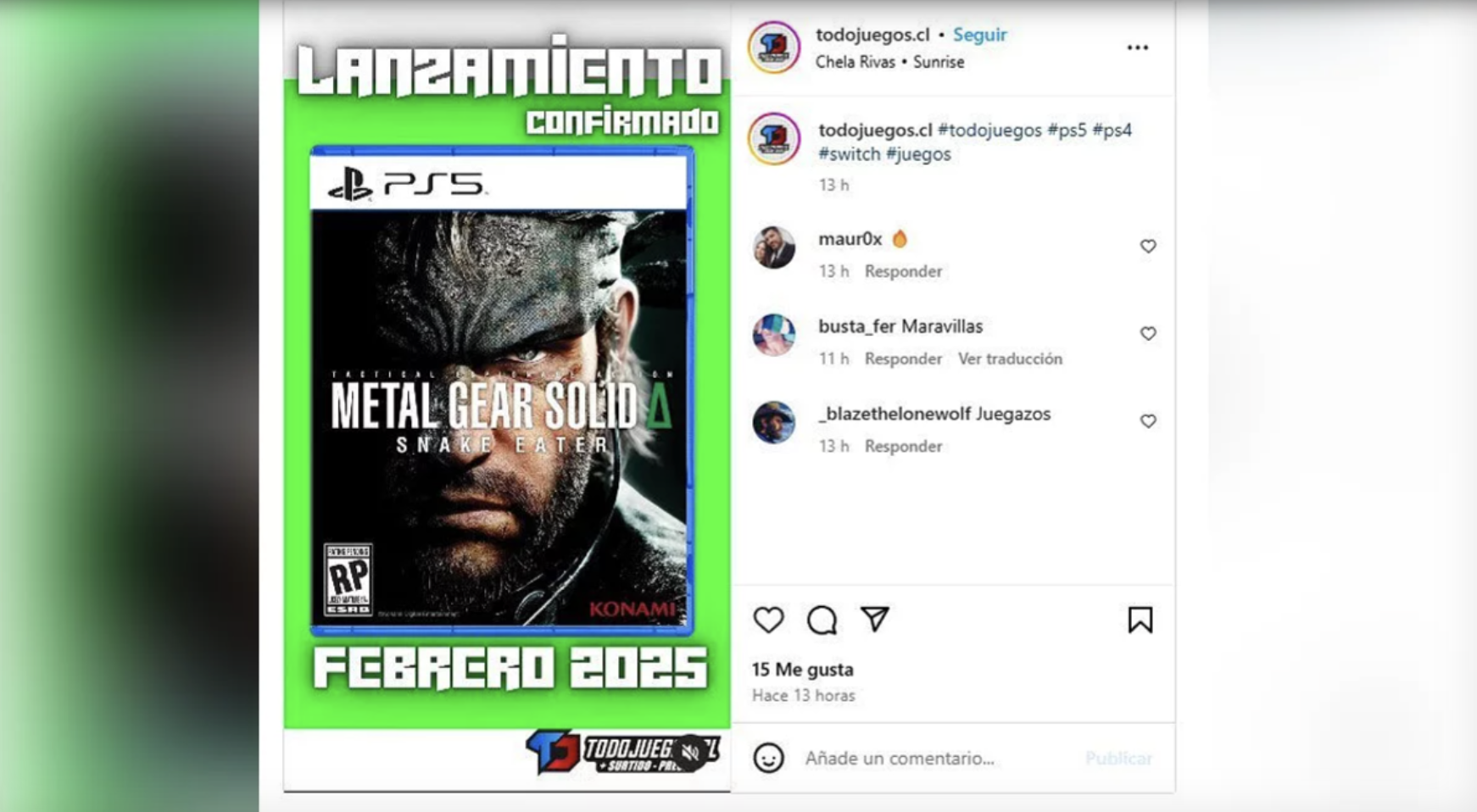Follow the account with Seguir

click(x=979, y=35)
